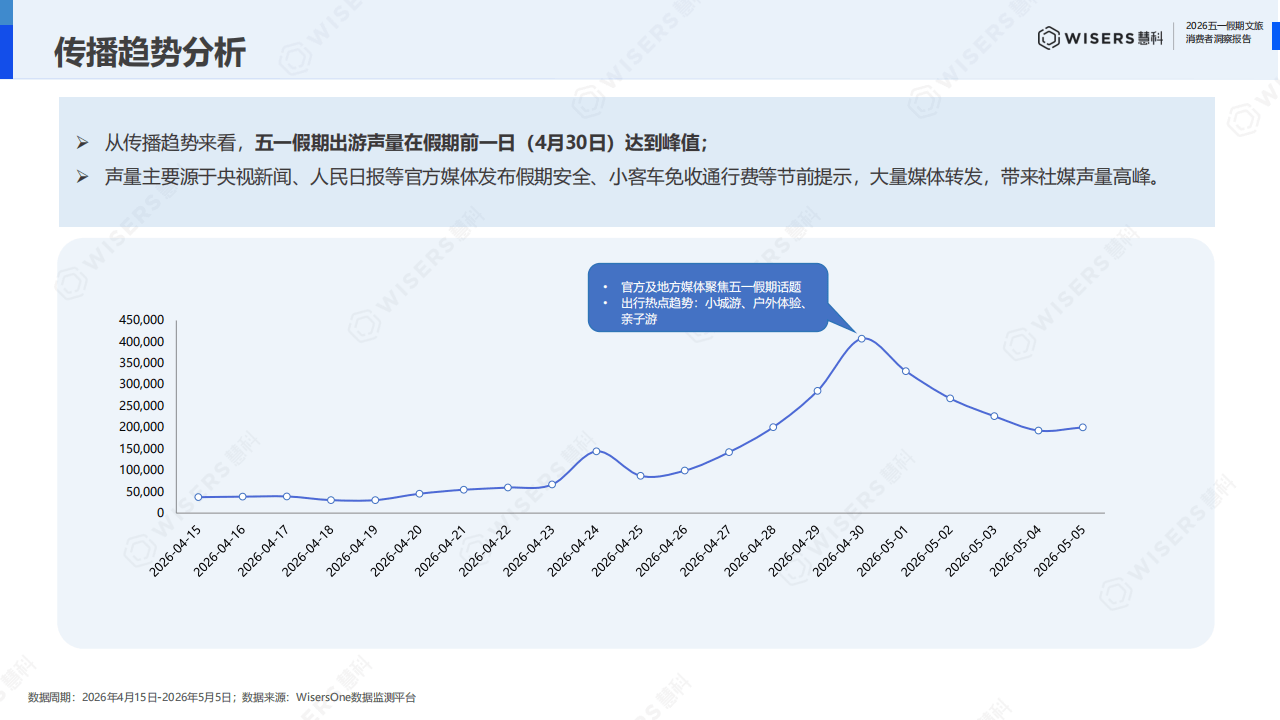Click the y-axis label 100,000
Image resolution: width=1280 pixels, height=720 pixels.
click(141, 470)
